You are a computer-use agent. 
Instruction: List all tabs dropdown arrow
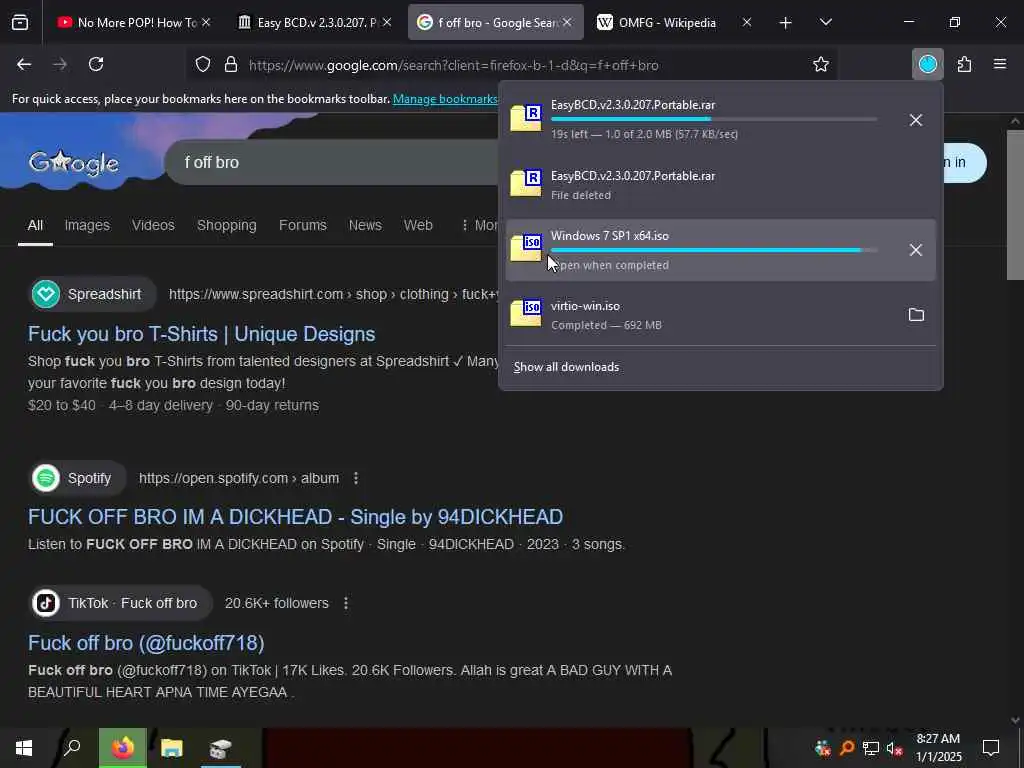(826, 23)
